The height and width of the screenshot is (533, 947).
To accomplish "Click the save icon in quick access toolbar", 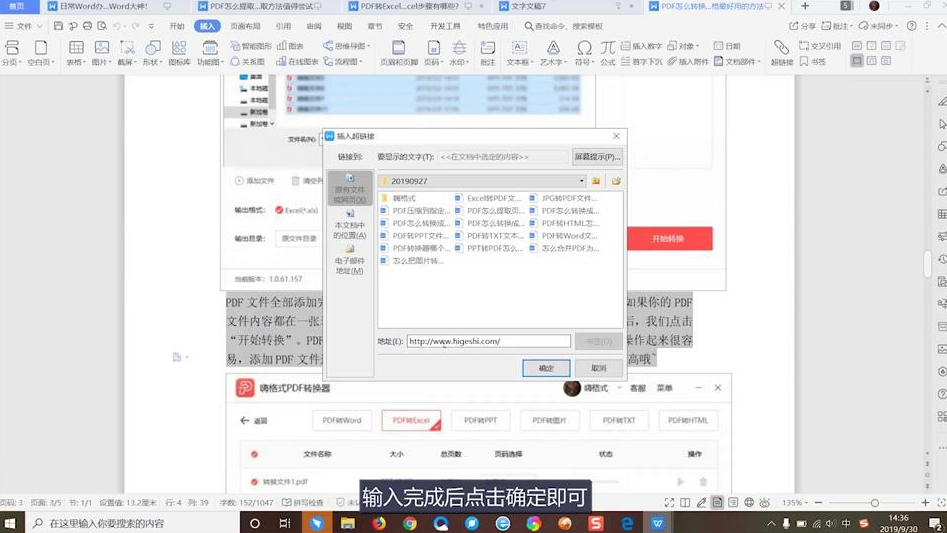I will click(59, 26).
